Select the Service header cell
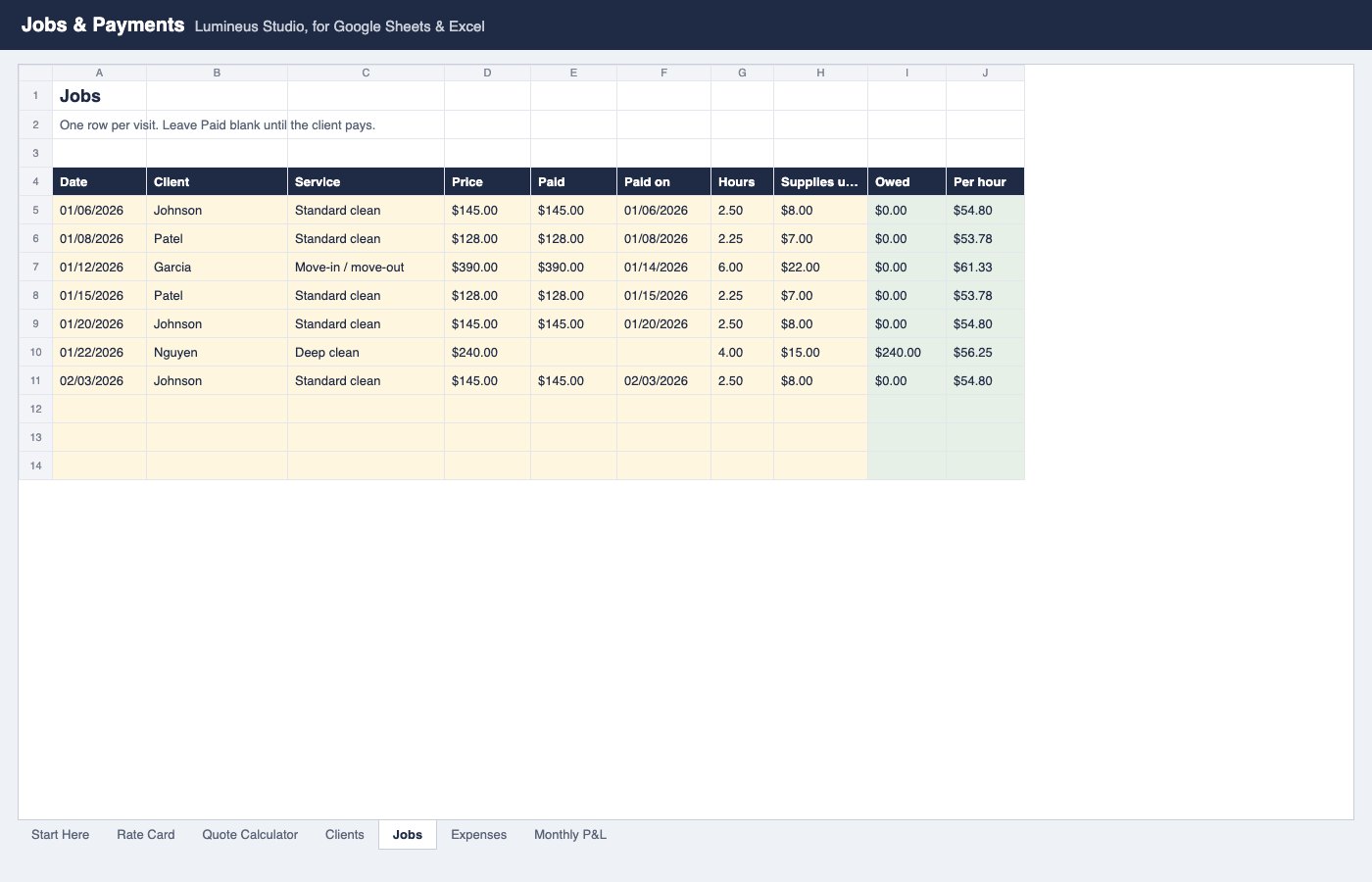 [x=366, y=181]
